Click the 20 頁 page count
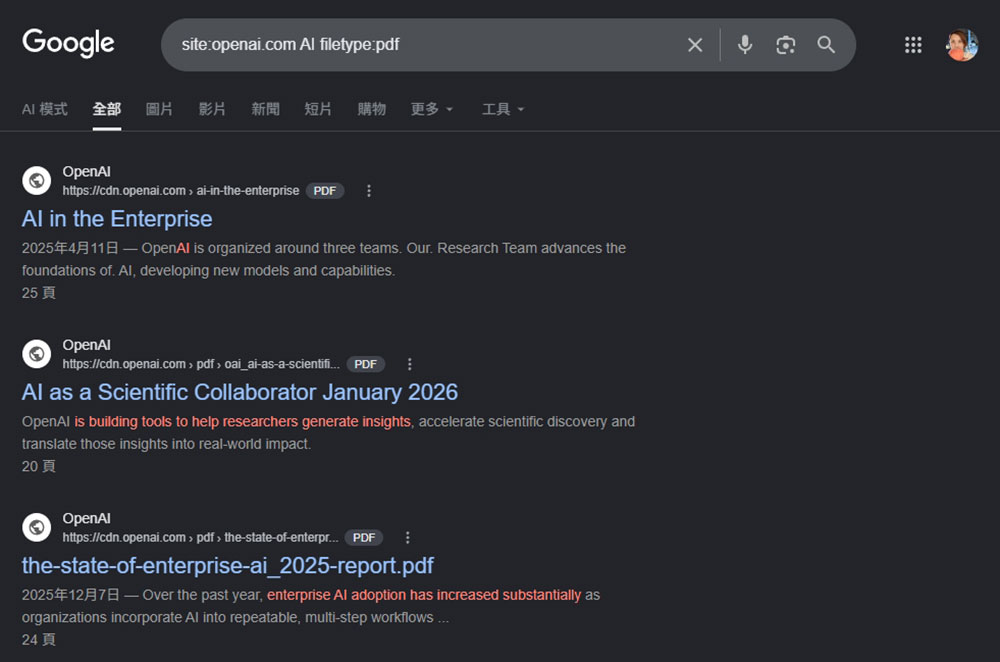The image size is (1000, 662). (38, 466)
